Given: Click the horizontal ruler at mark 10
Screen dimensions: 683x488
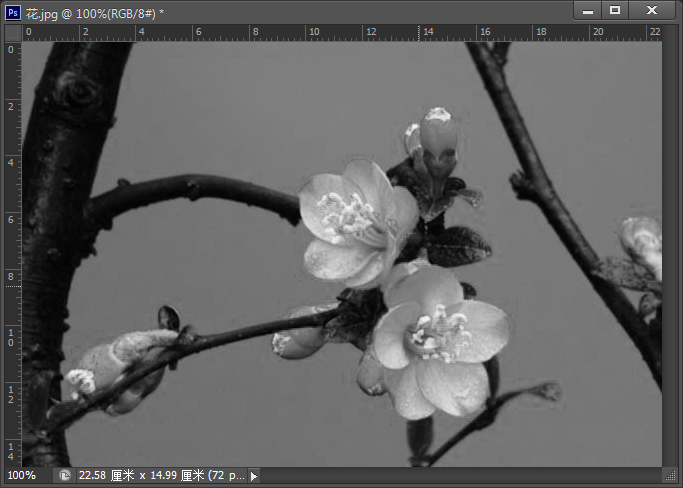Looking at the screenshot, I should [314, 32].
